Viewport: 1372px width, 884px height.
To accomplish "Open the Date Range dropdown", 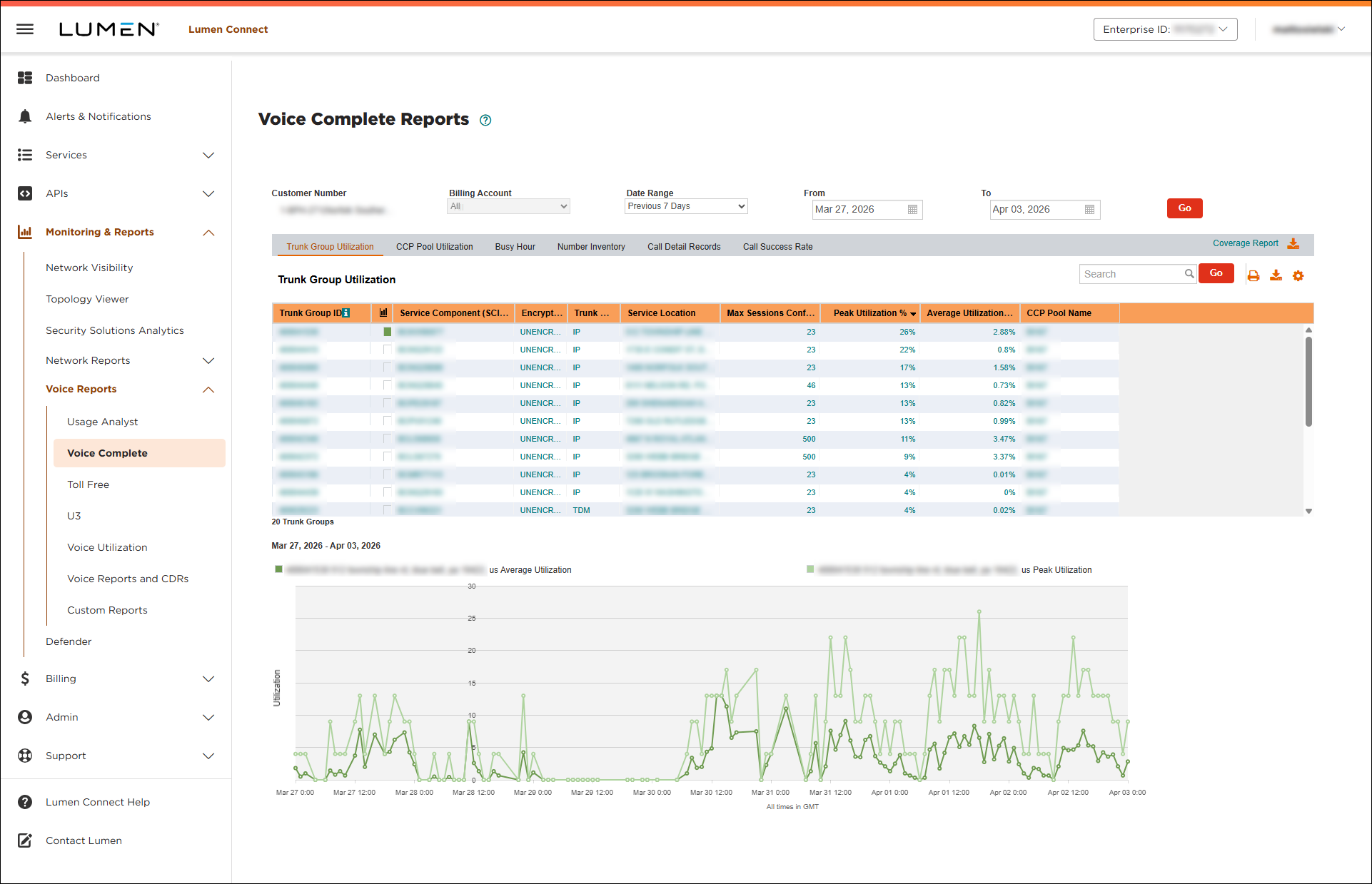I will [686, 206].
